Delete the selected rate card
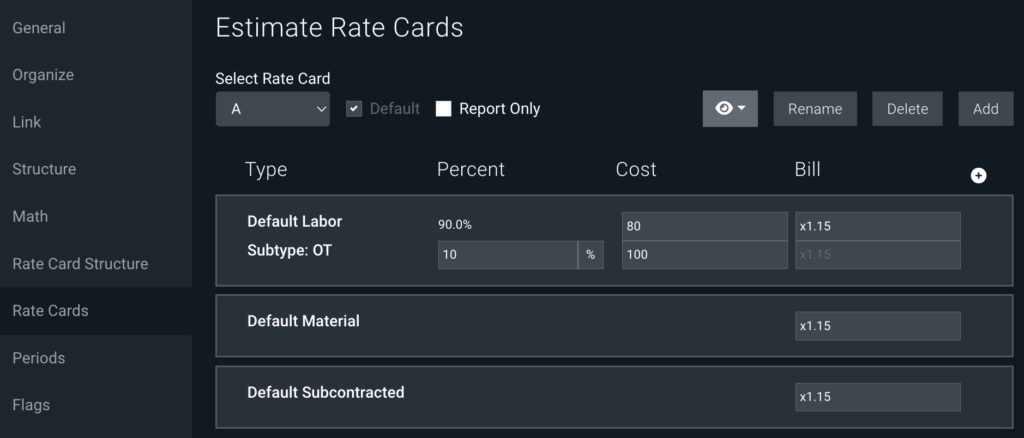This screenshot has width=1024, height=438. tap(907, 109)
